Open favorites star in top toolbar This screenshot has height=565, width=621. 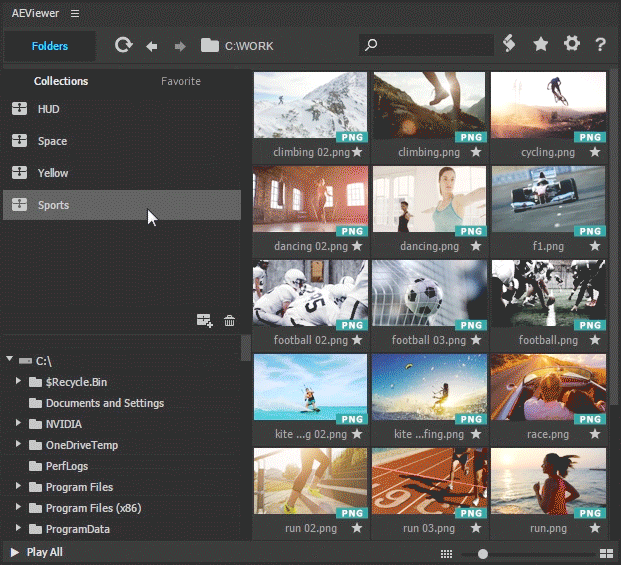(540, 44)
